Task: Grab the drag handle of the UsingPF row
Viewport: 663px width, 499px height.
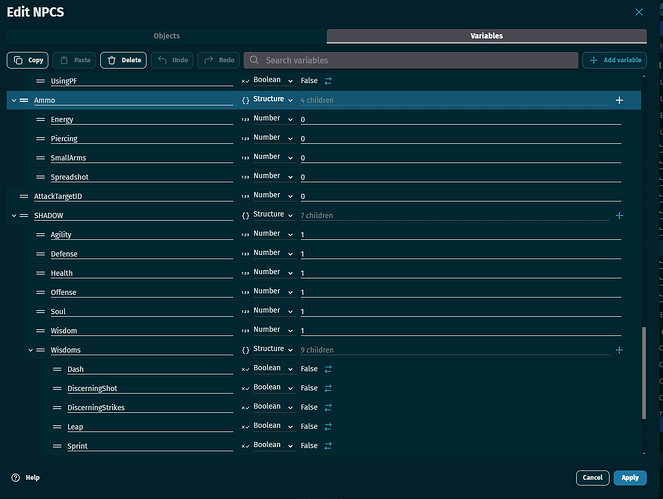Action: click(x=40, y=81)
